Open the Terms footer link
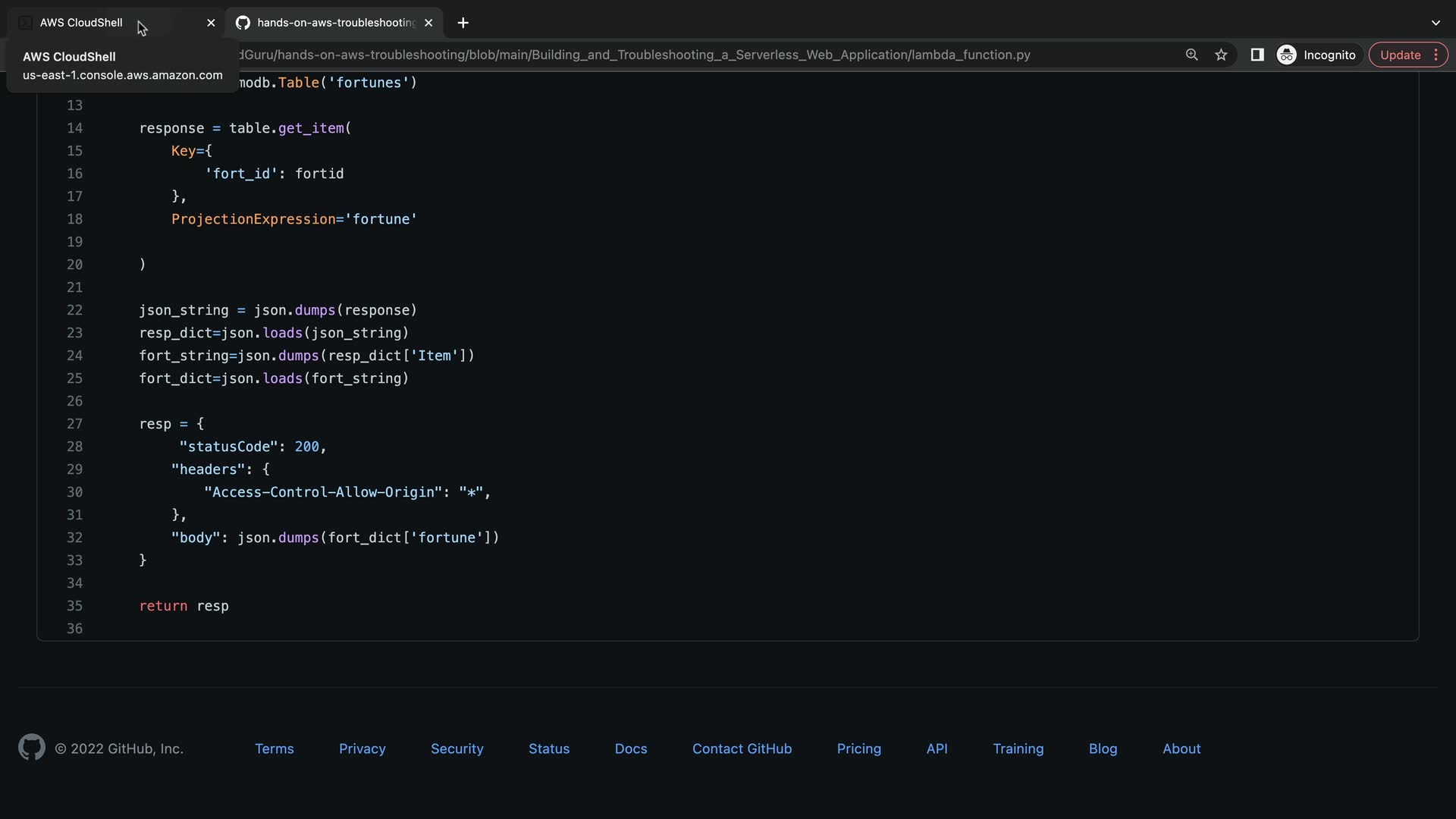 (x=274, y=748)
